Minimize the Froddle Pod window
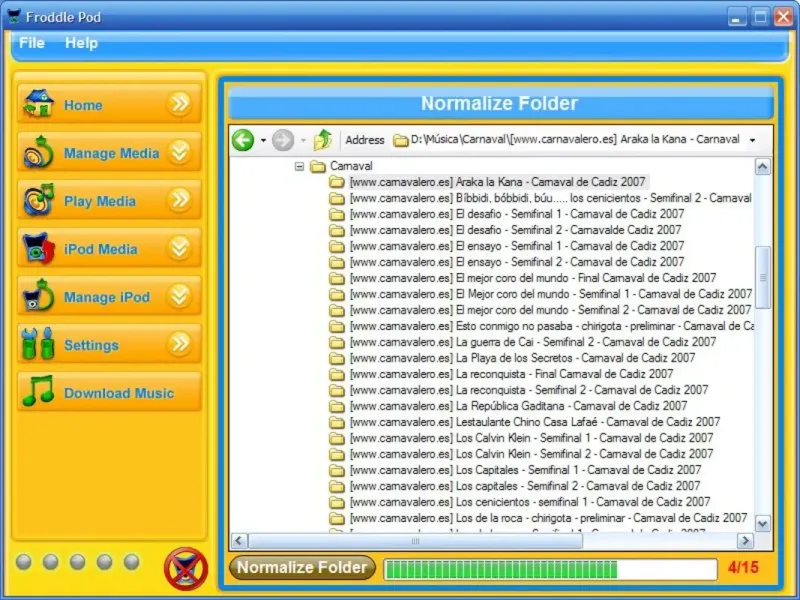 coord(736,17)
